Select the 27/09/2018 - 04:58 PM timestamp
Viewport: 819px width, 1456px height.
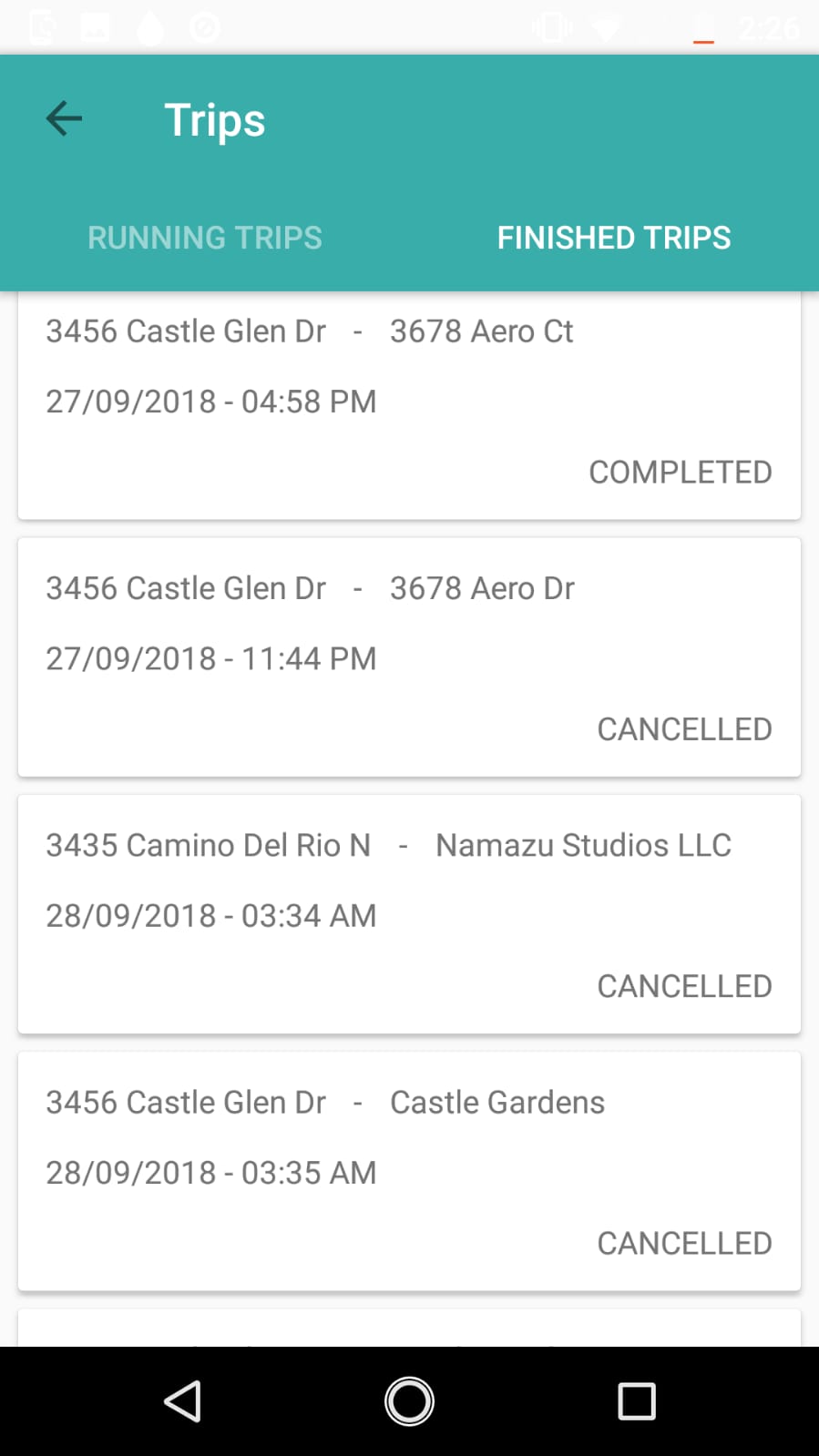pyautogui.click(x=211, y=402)
